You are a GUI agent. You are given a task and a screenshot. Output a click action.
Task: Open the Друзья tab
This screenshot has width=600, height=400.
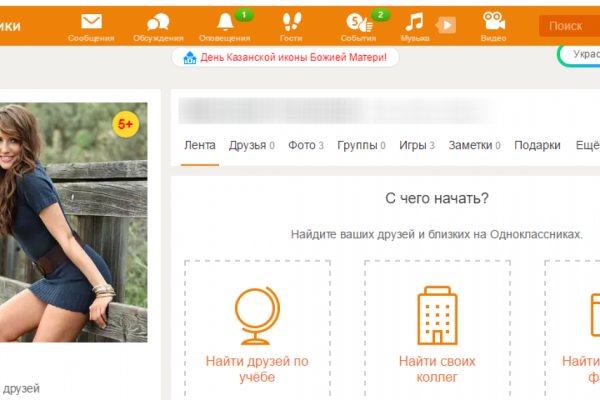[247, 145]
